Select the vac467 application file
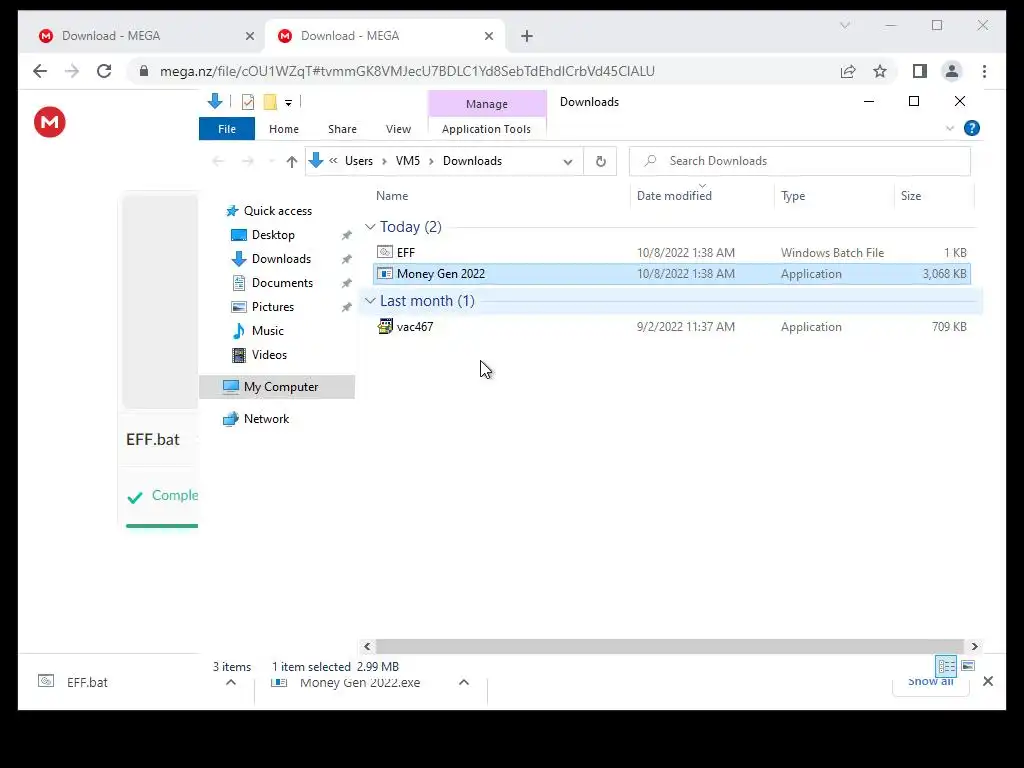This screenshot has width=1024, height=768. [x=671, y=327]
